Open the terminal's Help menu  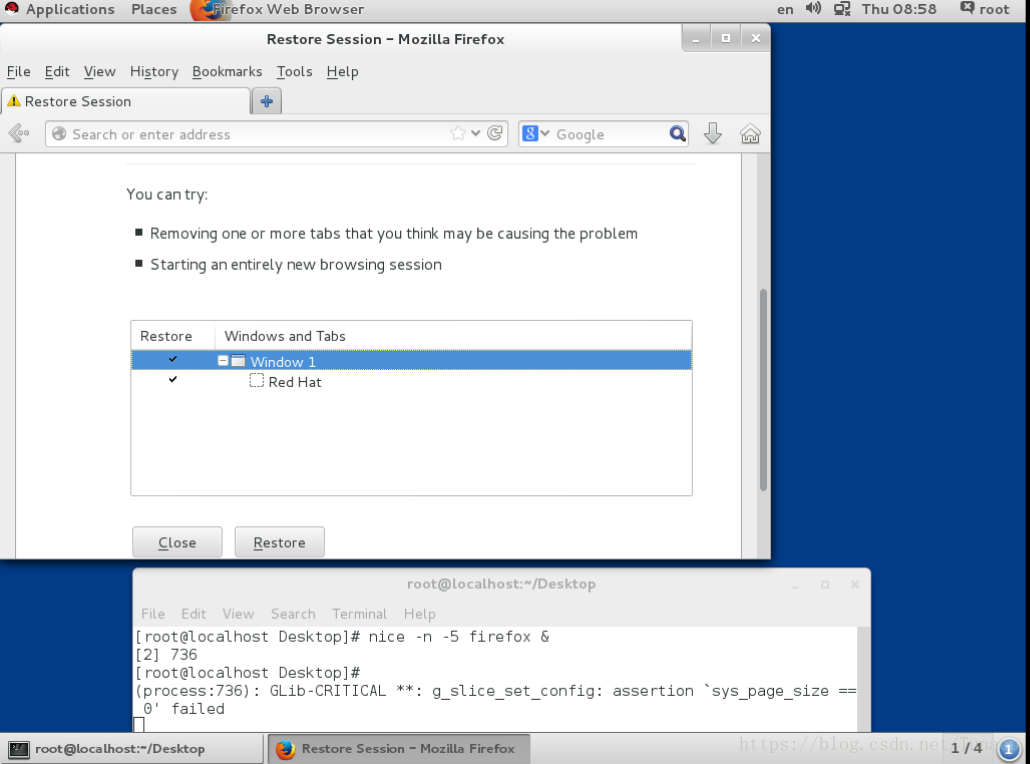419,614
